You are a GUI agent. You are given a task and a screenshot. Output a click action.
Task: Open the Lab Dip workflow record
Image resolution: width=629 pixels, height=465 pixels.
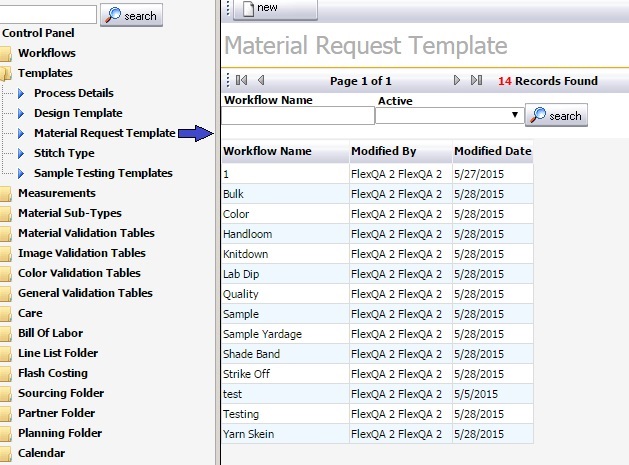pos(241,274)
